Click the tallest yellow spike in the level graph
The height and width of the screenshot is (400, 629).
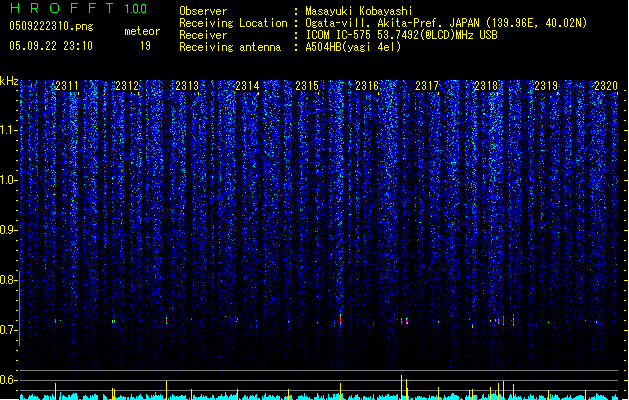tap(402, 387)
